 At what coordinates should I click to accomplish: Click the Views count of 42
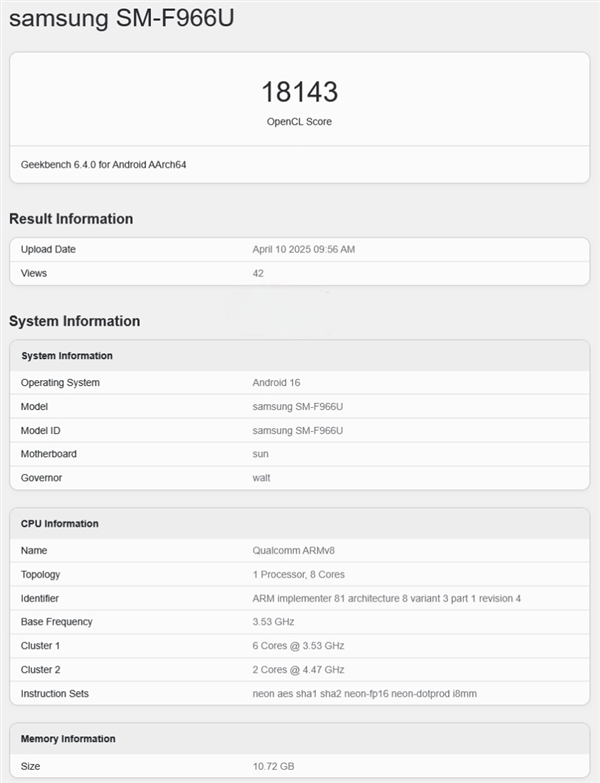258,273
